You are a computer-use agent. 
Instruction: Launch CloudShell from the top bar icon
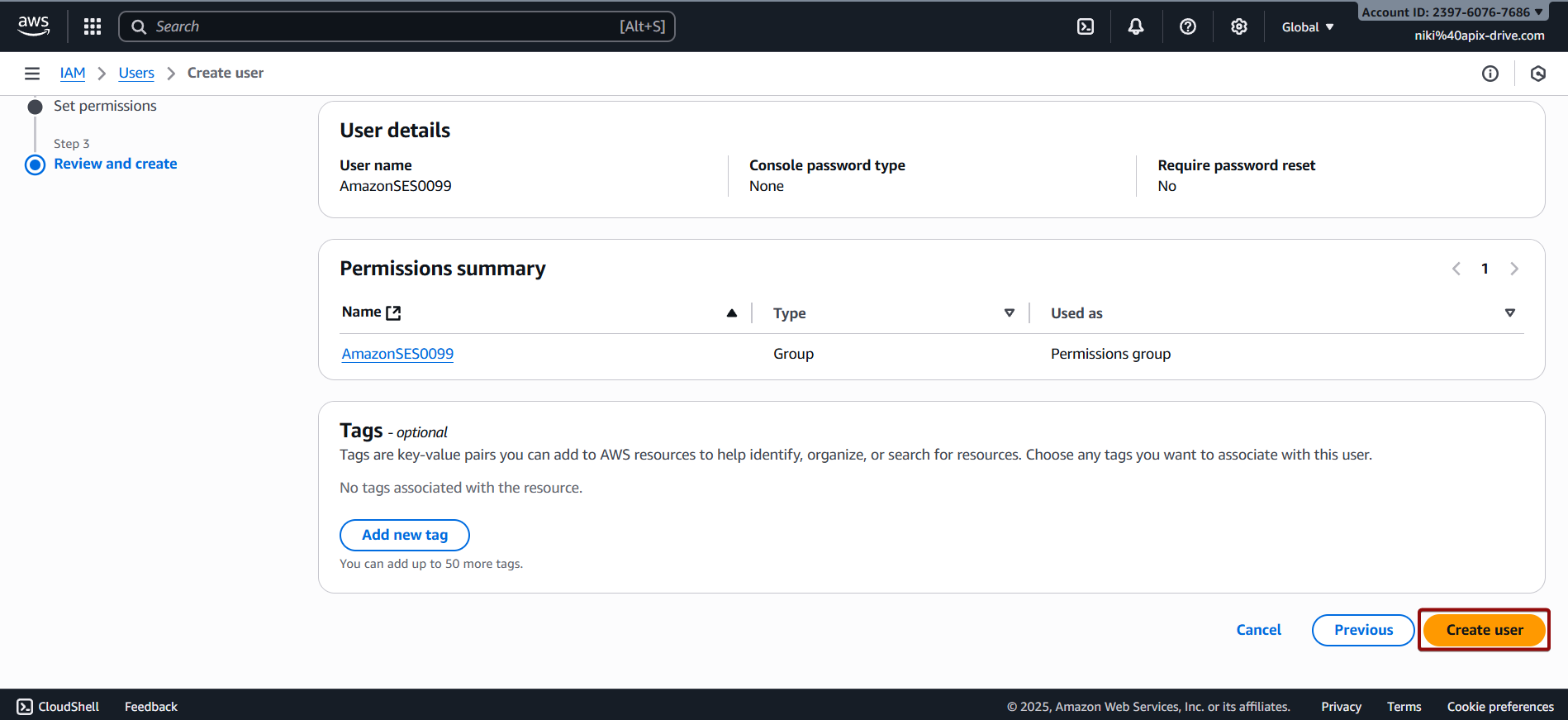1086,26
